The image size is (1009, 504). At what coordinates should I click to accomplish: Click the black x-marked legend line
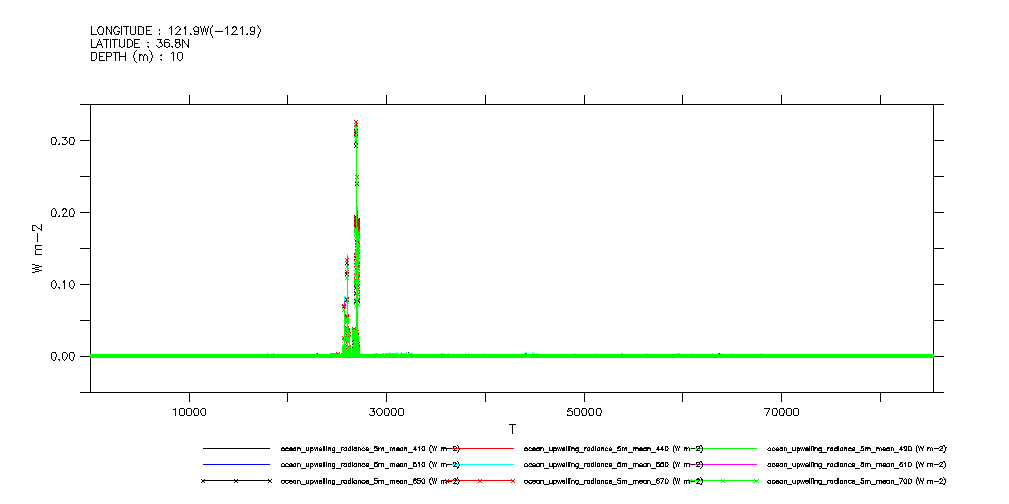tap(236, 481)
